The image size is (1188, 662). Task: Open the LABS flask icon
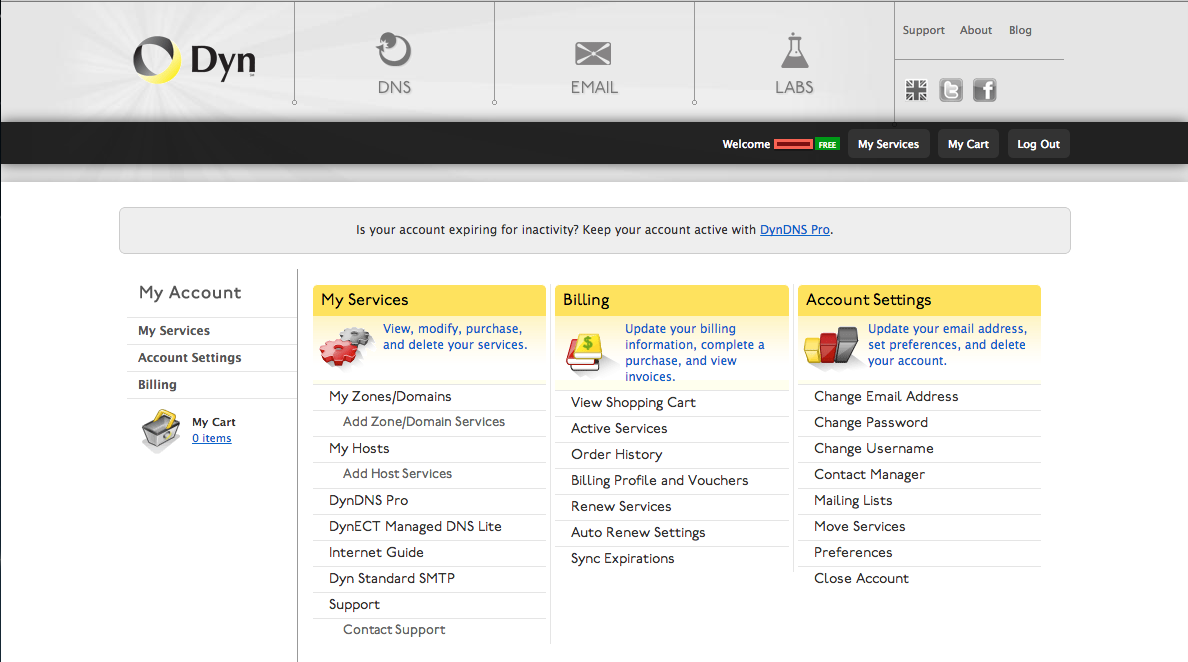(x=794, y=51)
